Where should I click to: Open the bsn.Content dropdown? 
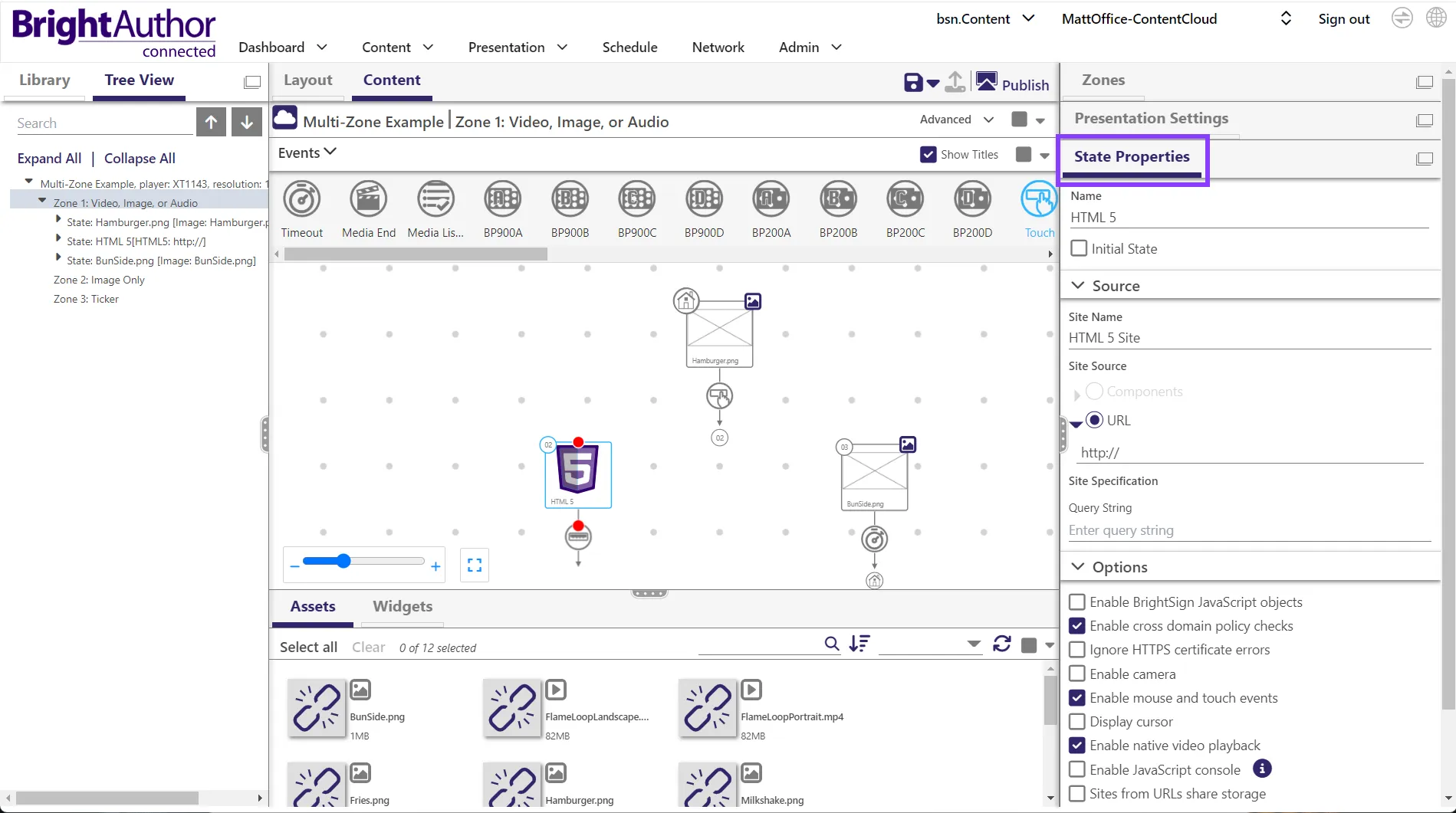click(x=985, y=18)
